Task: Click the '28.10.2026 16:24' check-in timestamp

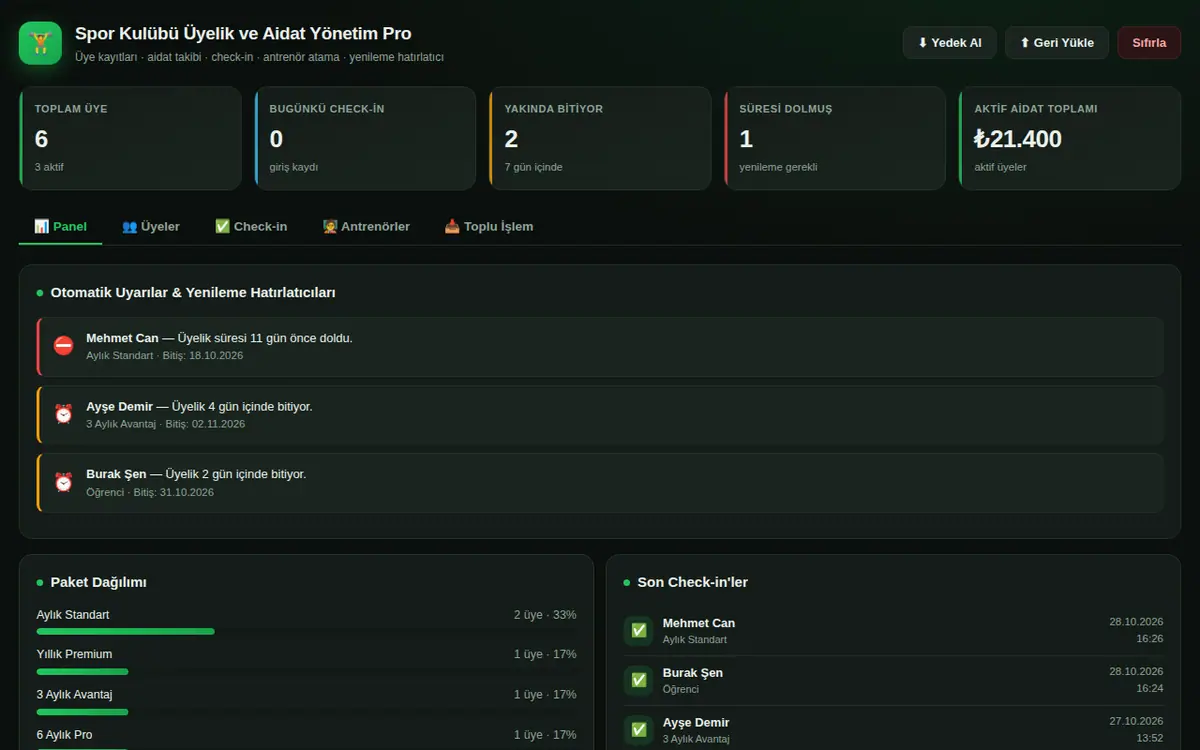Action: tap(1136, 680)
